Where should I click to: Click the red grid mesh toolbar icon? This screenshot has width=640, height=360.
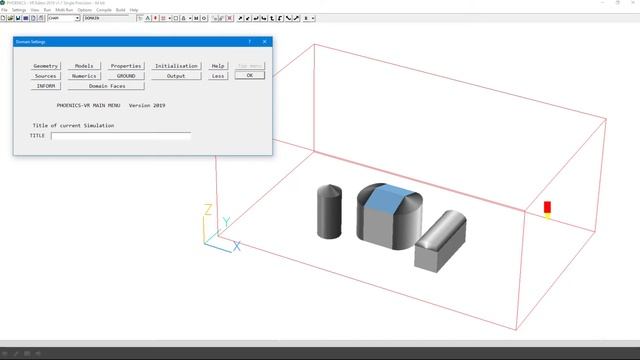pyautogui.click(x=163, y=18)
